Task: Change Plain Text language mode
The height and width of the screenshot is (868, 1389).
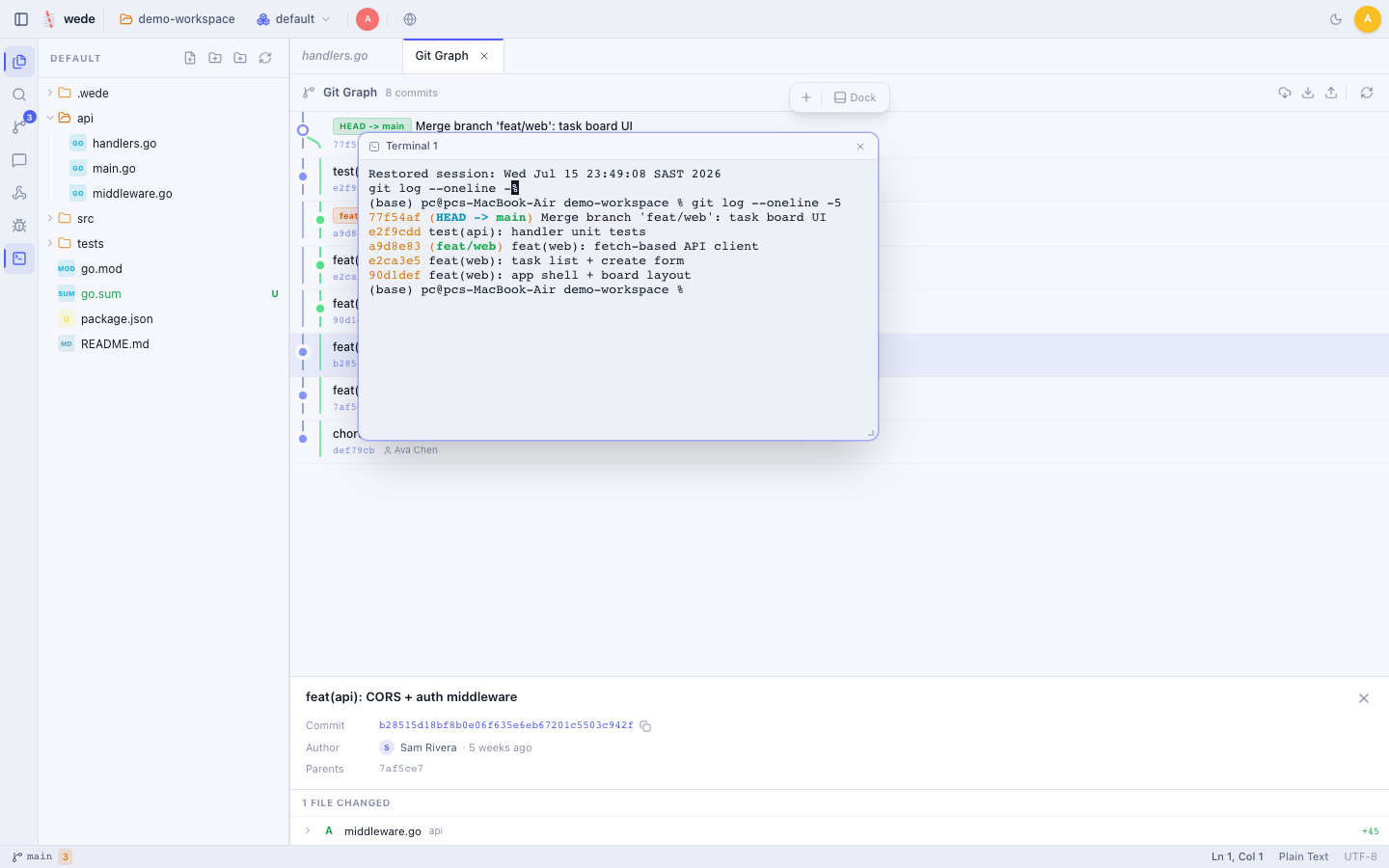Action: point(1303,856)
